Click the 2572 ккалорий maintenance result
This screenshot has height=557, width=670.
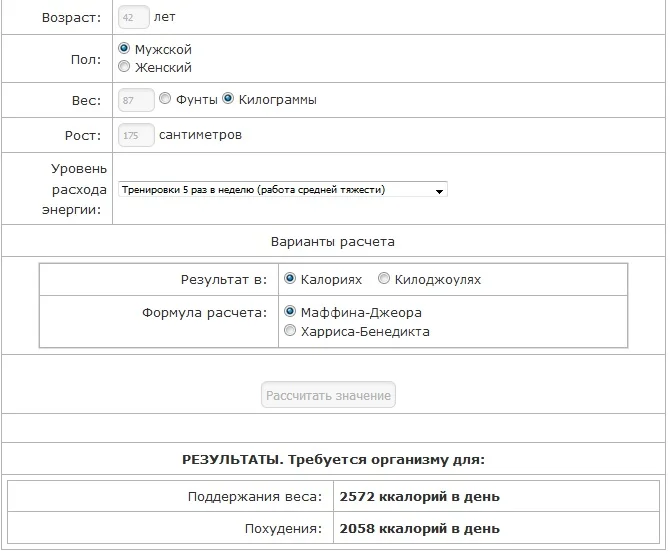click(420, 496)
